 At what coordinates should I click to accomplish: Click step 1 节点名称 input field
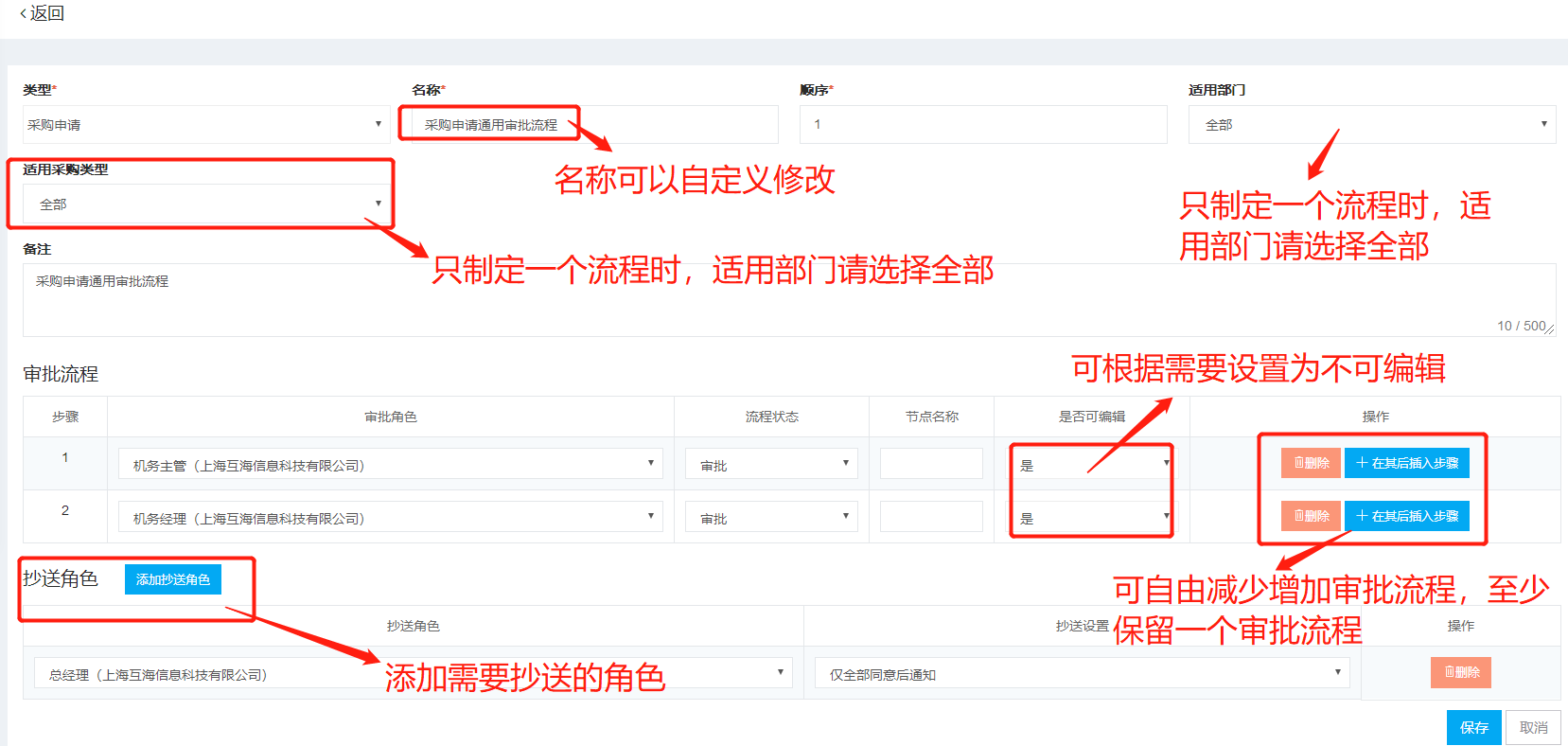(x=931, y=464)
